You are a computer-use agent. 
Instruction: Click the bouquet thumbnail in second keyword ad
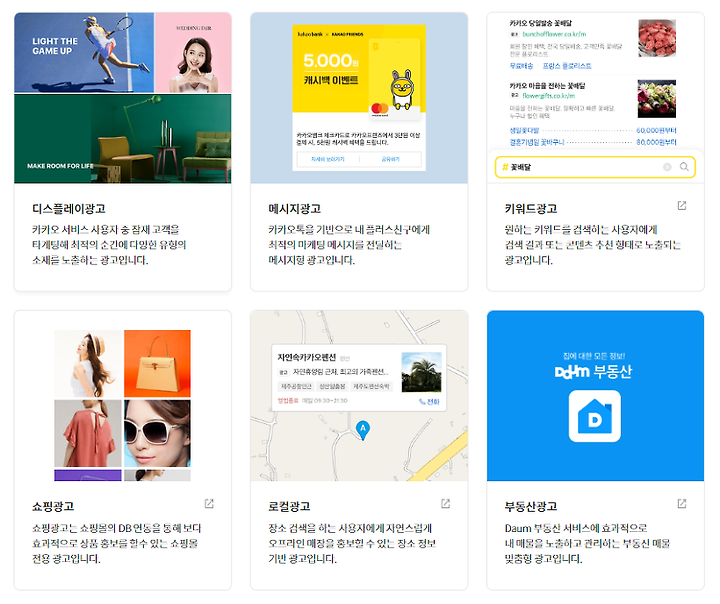pyautogui.click(x=657, y=99)
